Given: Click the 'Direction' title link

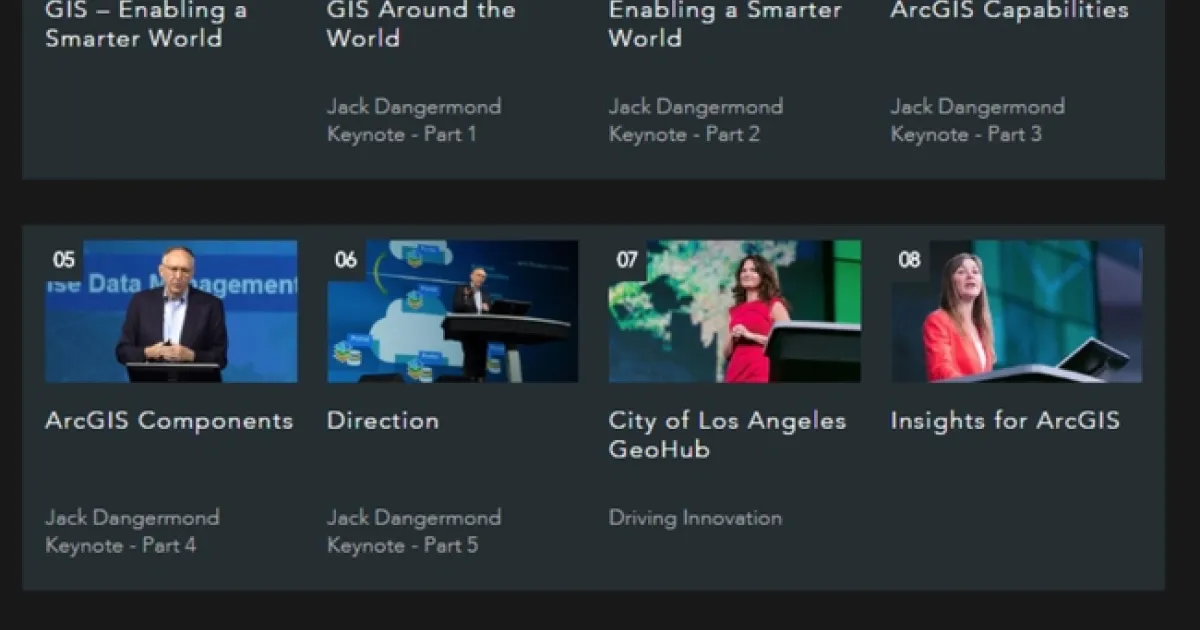Looking at the screenshot, I should [x=383, y=421].
